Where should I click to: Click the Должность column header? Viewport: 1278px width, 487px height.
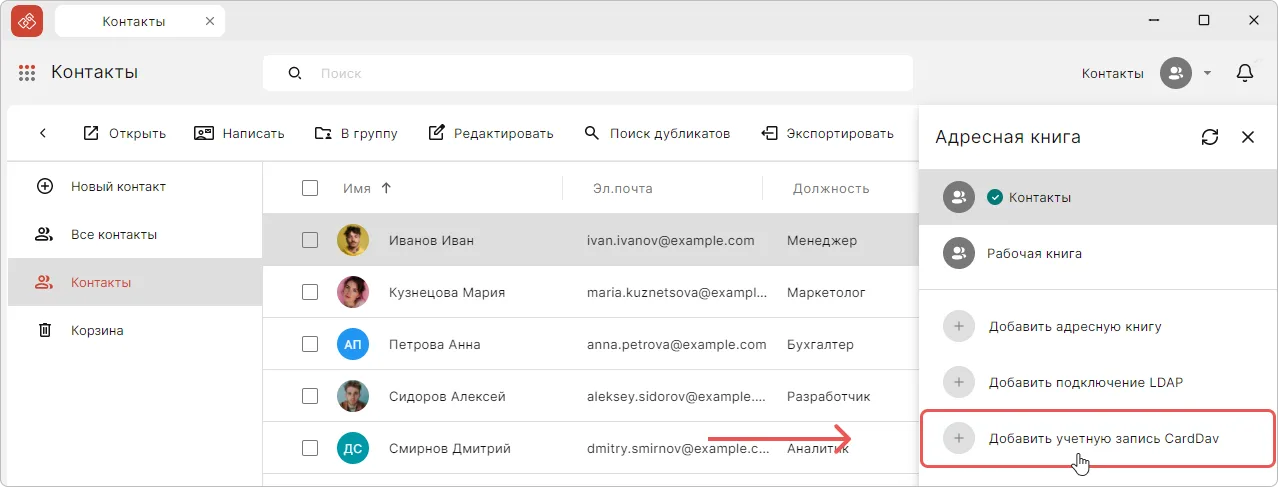830,188
